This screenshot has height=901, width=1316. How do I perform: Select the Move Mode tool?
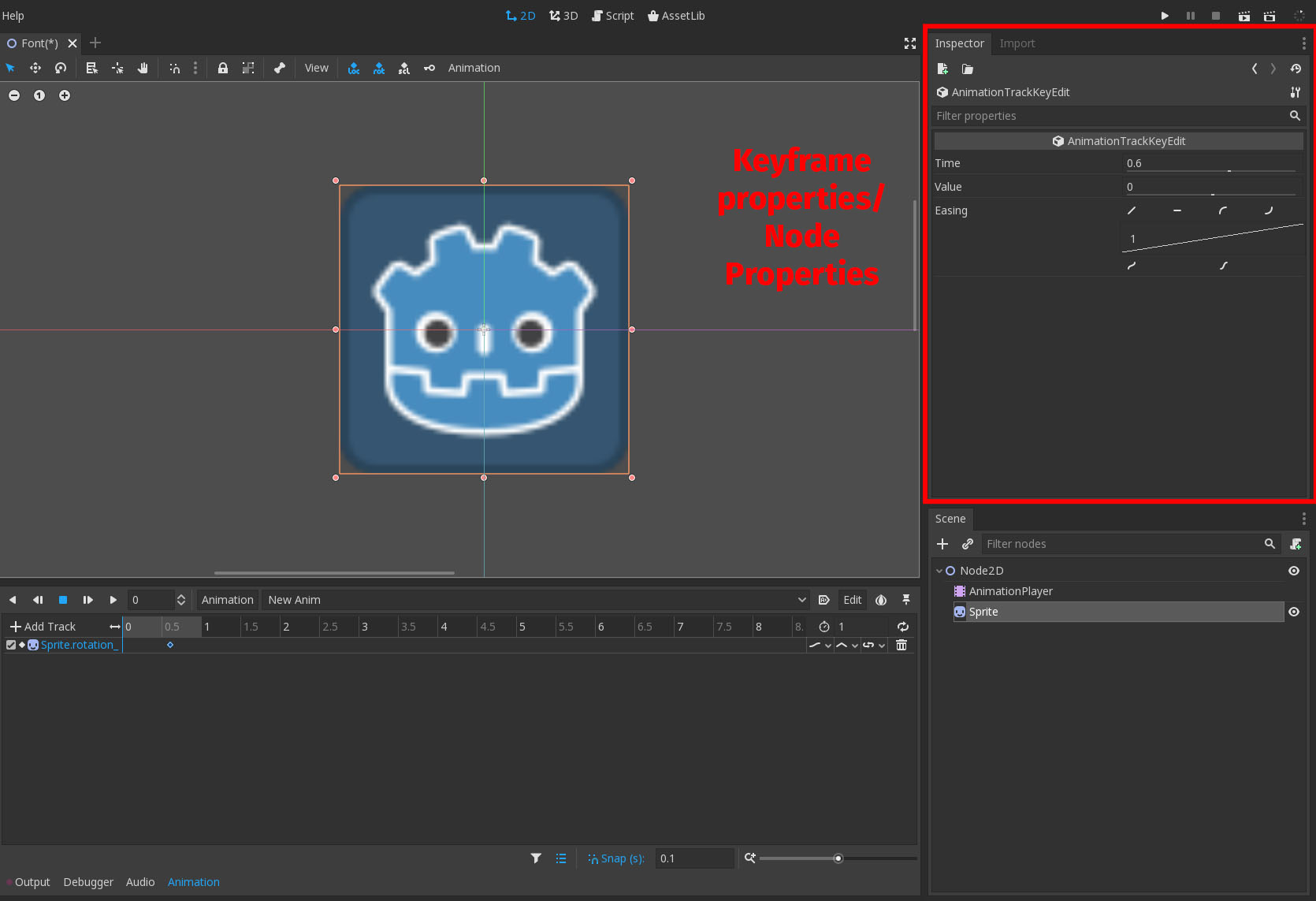coord(35,68)
